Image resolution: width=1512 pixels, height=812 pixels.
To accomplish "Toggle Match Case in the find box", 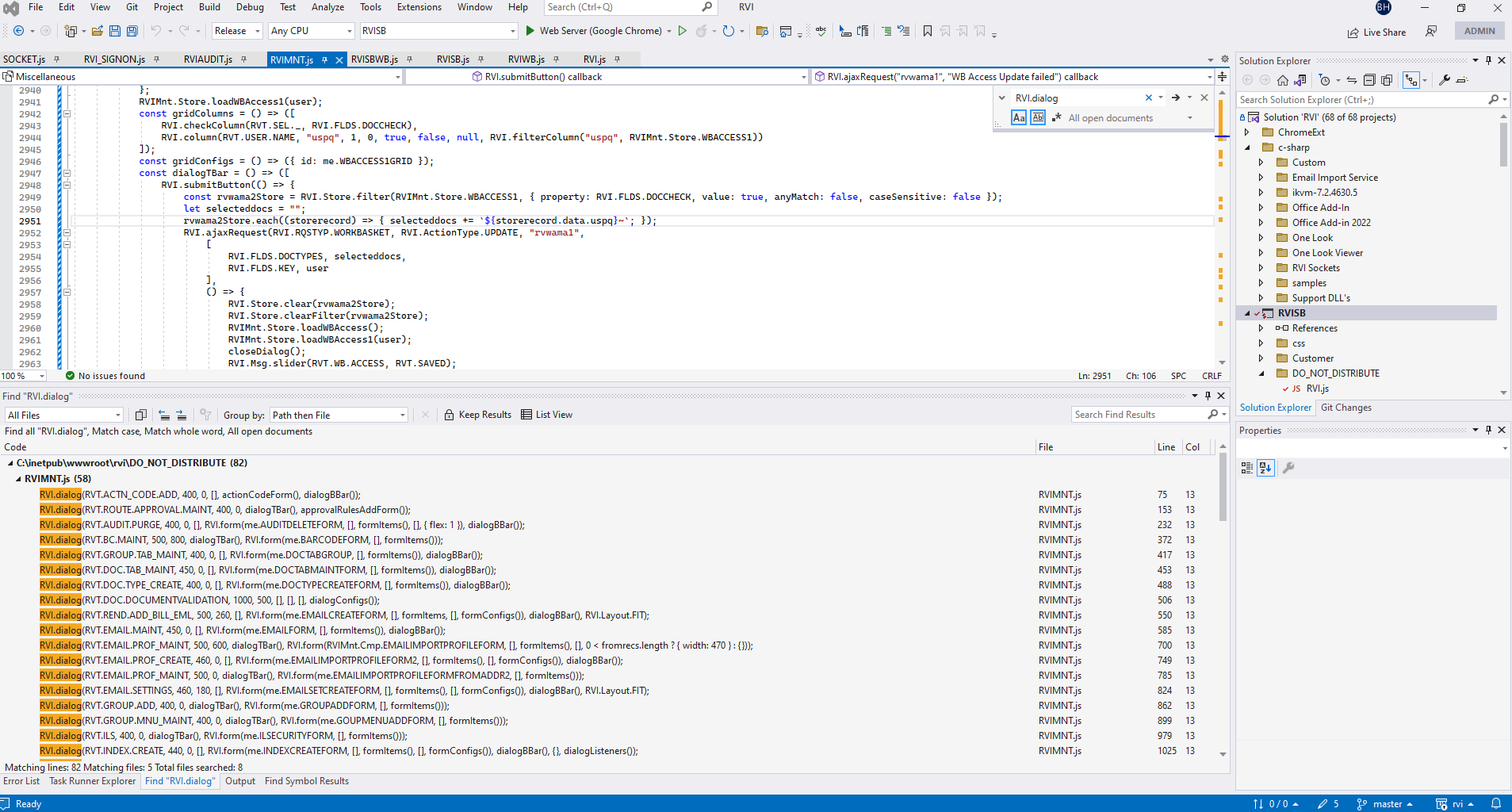I will pos(1019,117).
